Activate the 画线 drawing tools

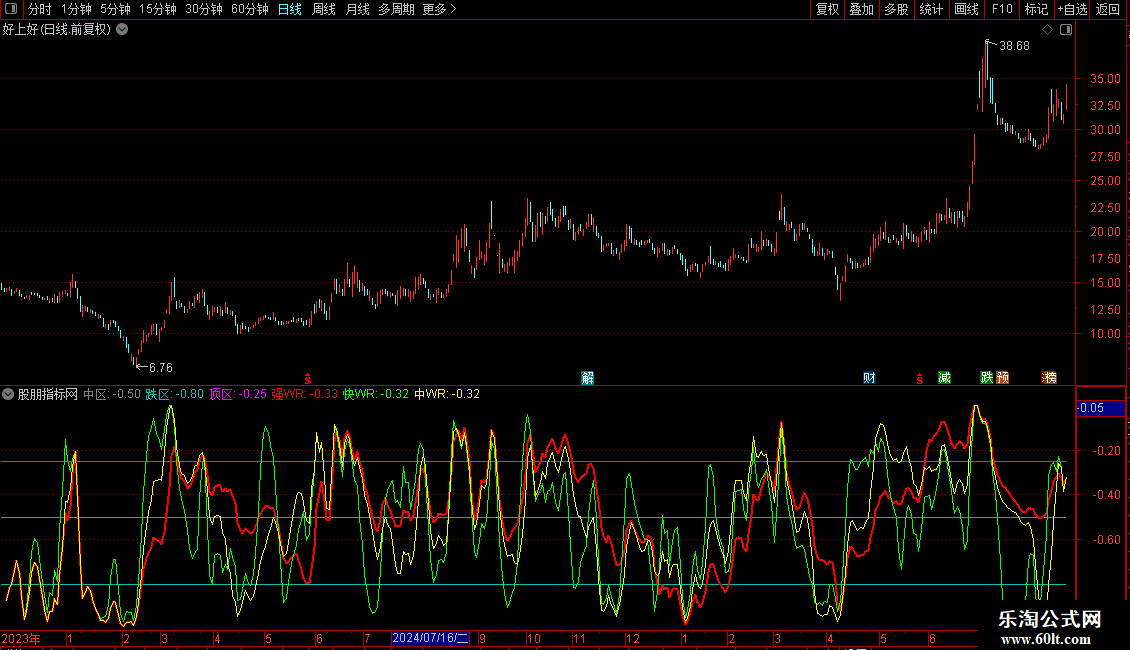[966, 9]
